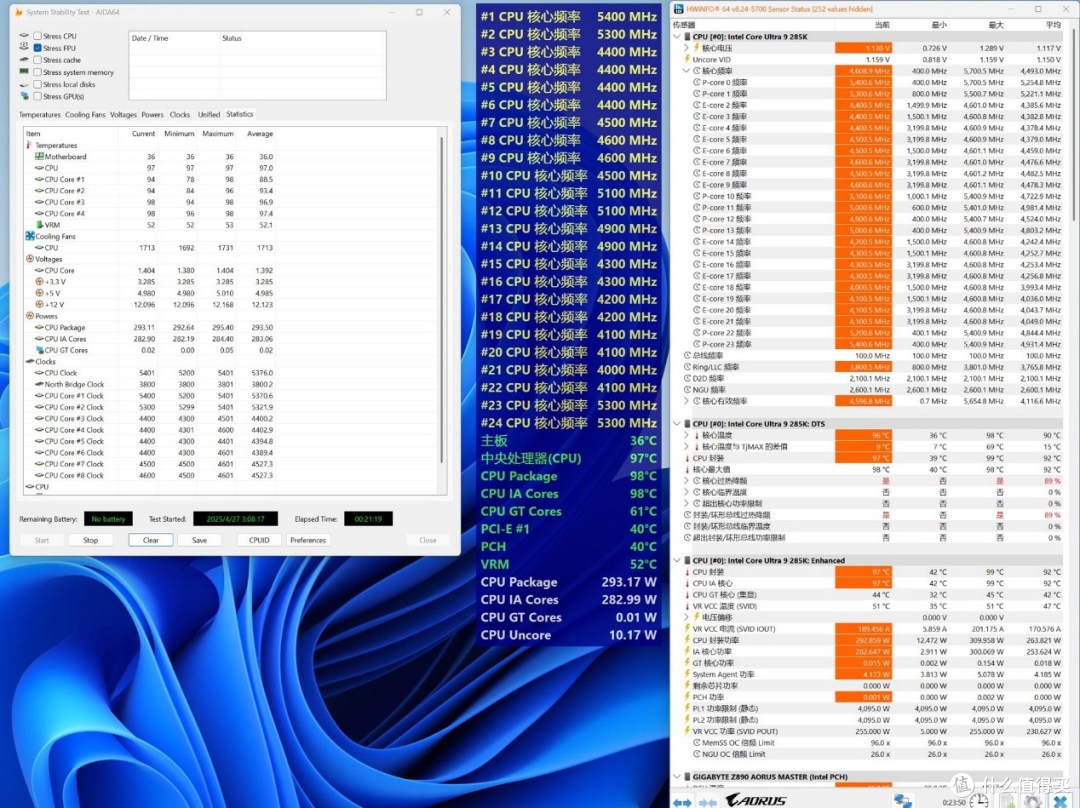1080x808 pixels.
Task: Switch to the Powers tab
Action: (152, 114)
